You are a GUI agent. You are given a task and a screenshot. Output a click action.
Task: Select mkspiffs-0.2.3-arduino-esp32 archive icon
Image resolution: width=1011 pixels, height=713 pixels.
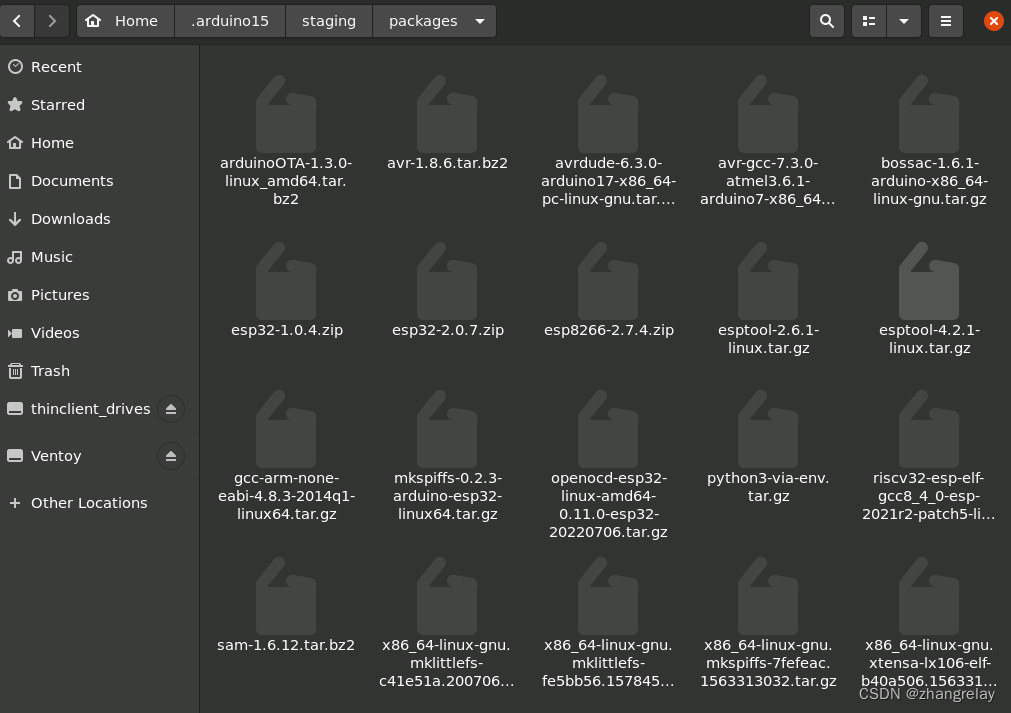[x=447, y=429]
